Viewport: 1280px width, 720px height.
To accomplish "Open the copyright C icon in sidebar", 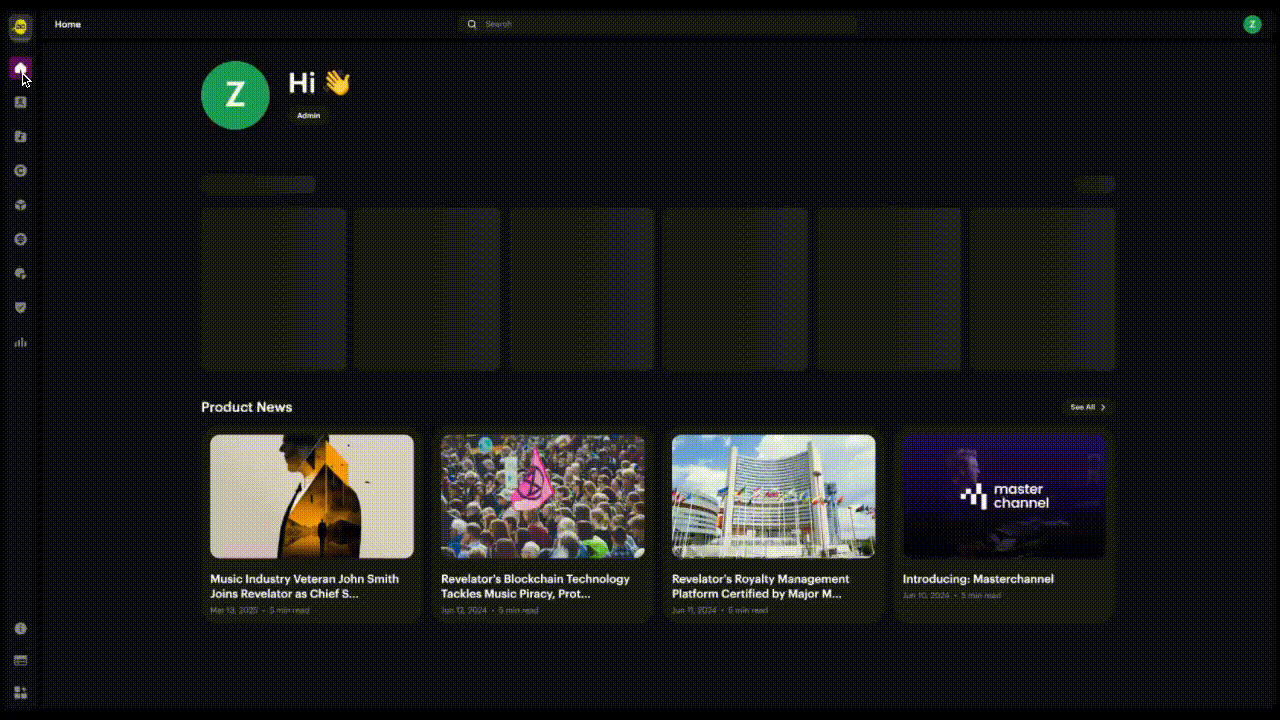I will click(x=20, y=171).
